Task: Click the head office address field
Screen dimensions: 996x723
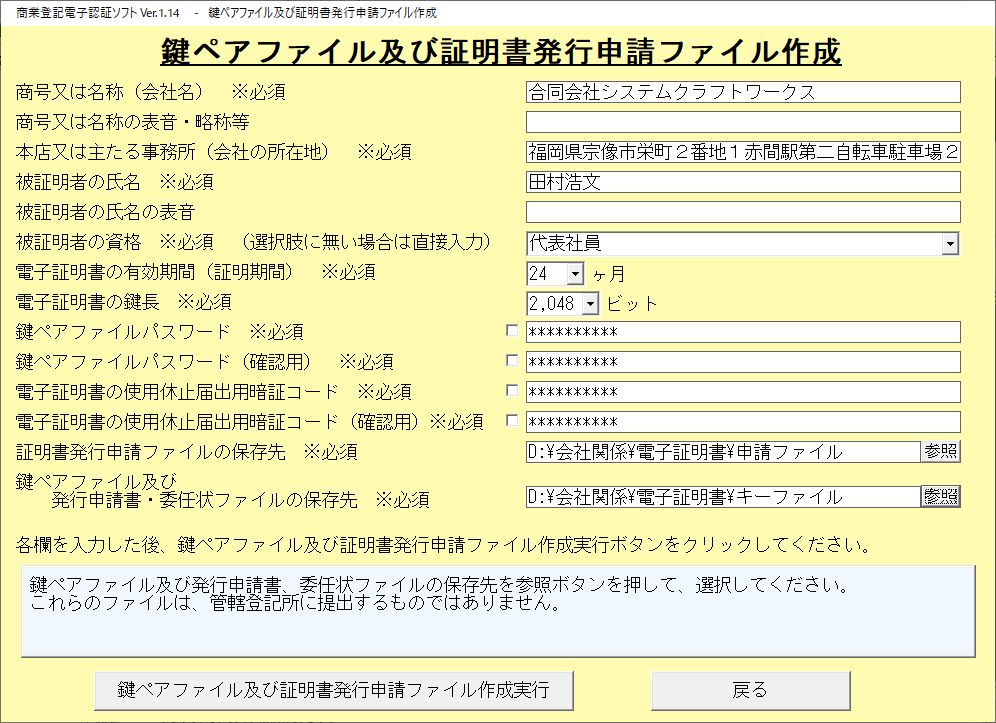Action: [742, 152]
